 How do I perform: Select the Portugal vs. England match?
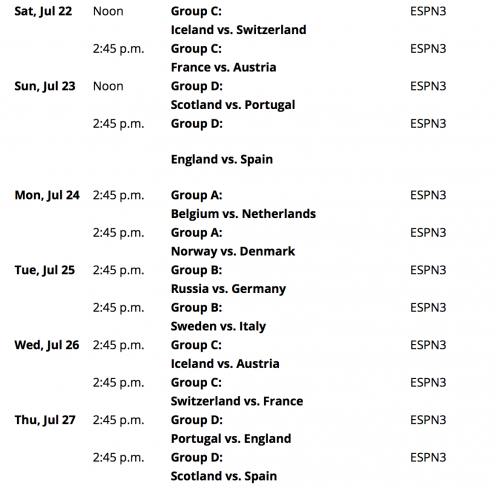(231, 439)
